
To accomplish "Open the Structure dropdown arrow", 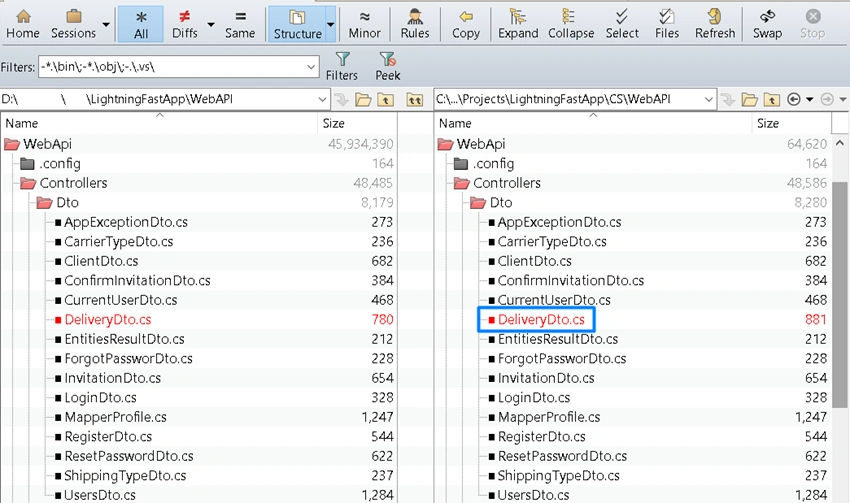I will tap(331, 24).
